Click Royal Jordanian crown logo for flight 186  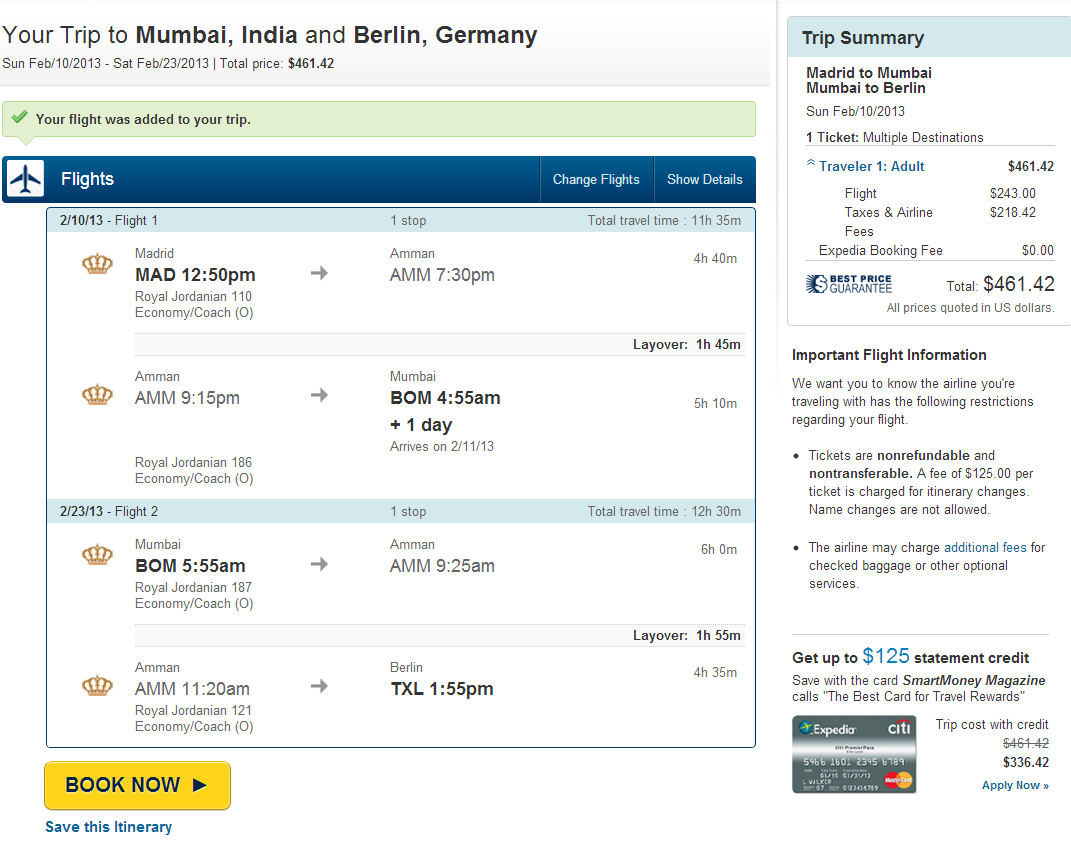(97, 395)
